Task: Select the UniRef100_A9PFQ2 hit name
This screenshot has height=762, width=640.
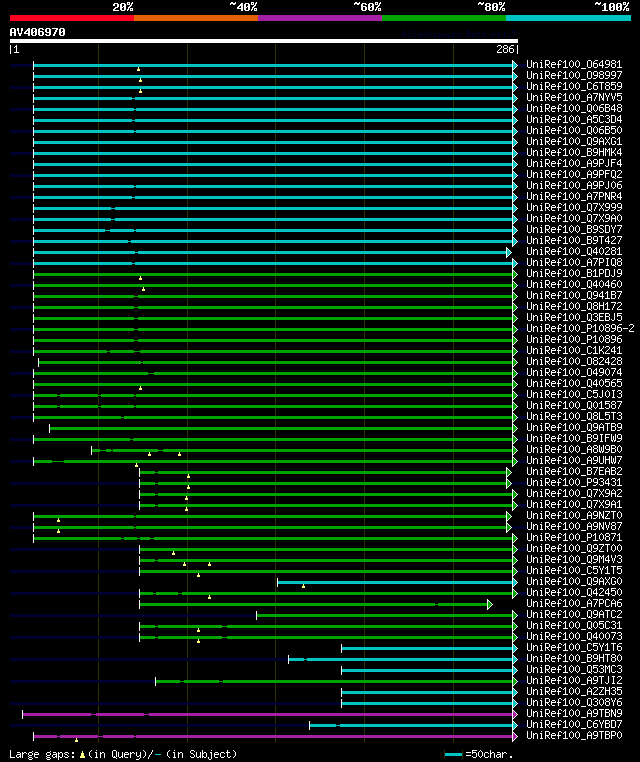Action: click(574, 174)
